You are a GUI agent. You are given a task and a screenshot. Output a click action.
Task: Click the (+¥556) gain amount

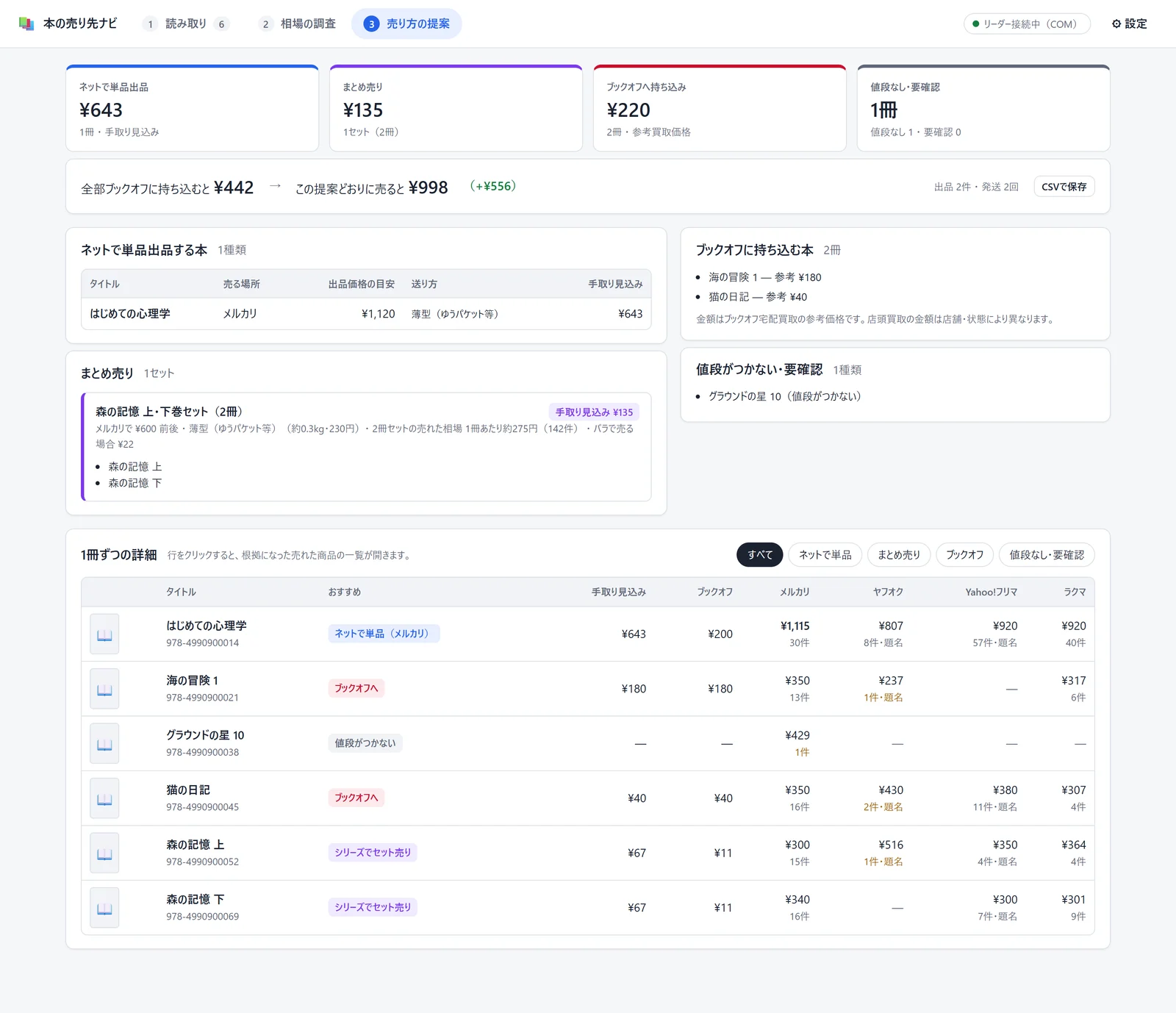(x=493, y=187)
